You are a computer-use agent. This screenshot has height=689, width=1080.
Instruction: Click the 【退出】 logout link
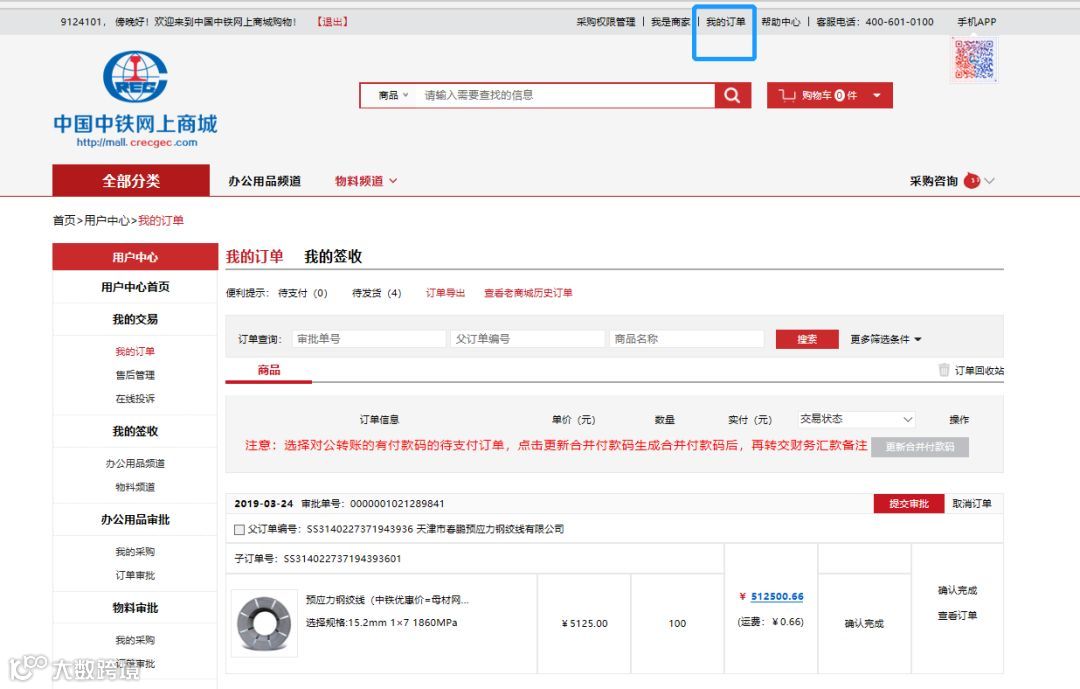pos(332,21)
